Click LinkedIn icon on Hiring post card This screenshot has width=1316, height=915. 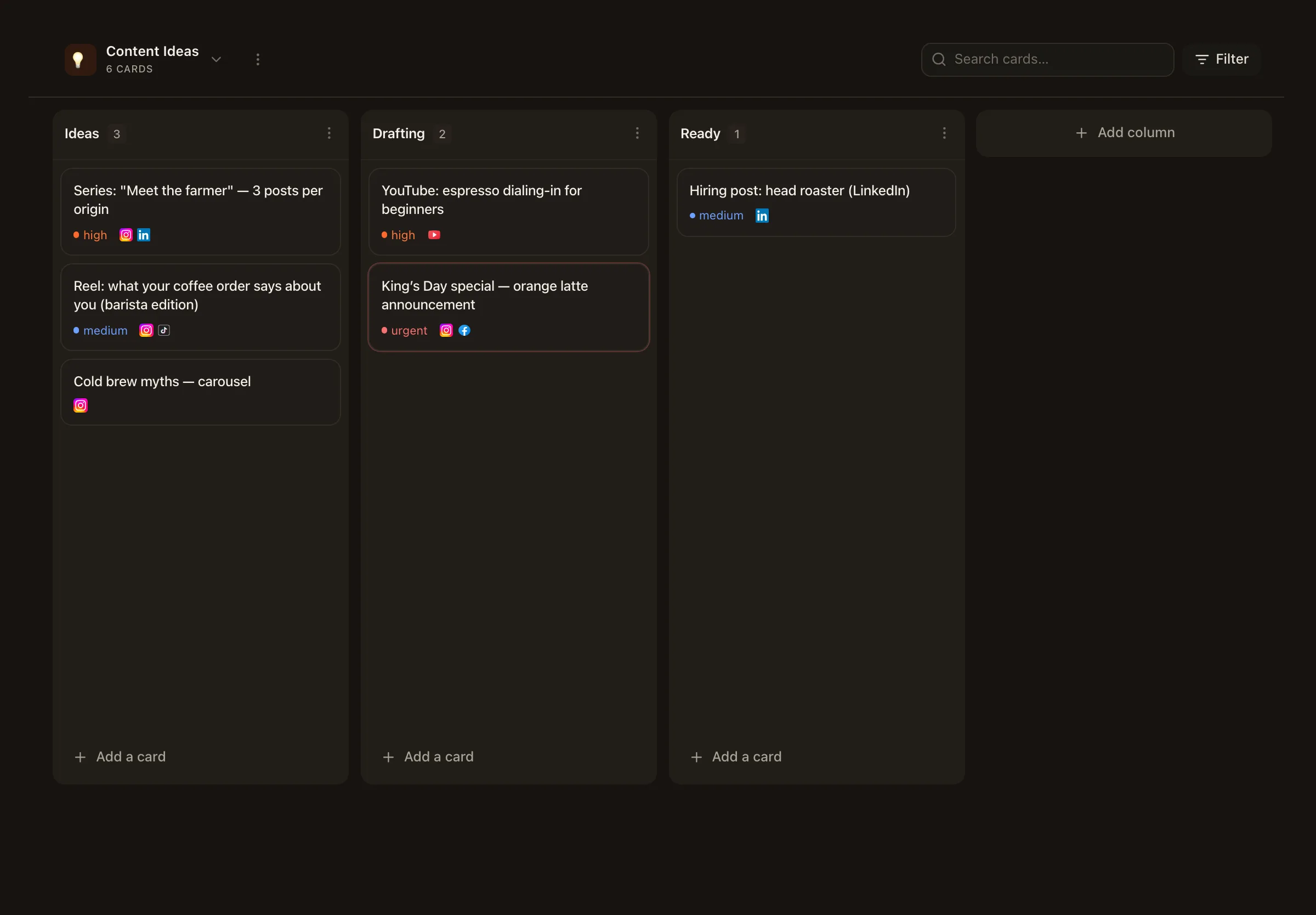coord(762,216)
